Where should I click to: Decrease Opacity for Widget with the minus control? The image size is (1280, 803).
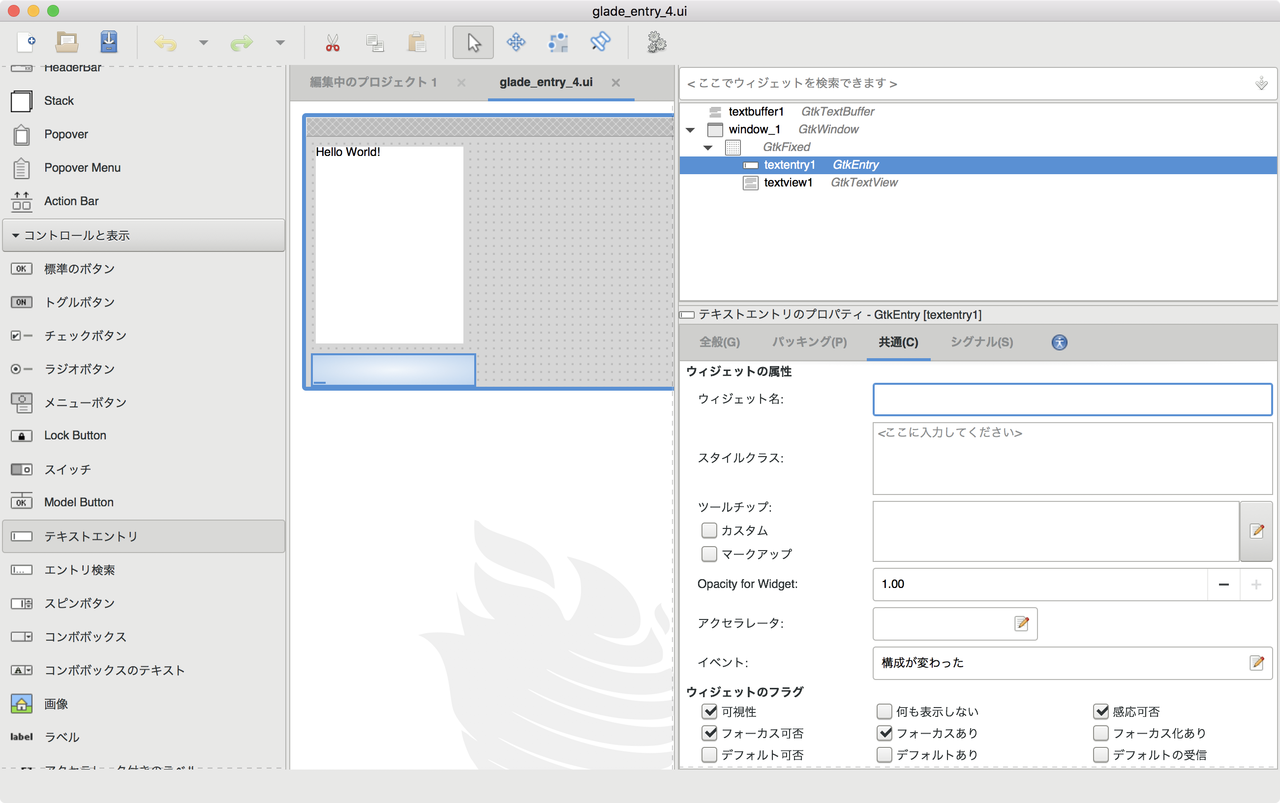1223,584
